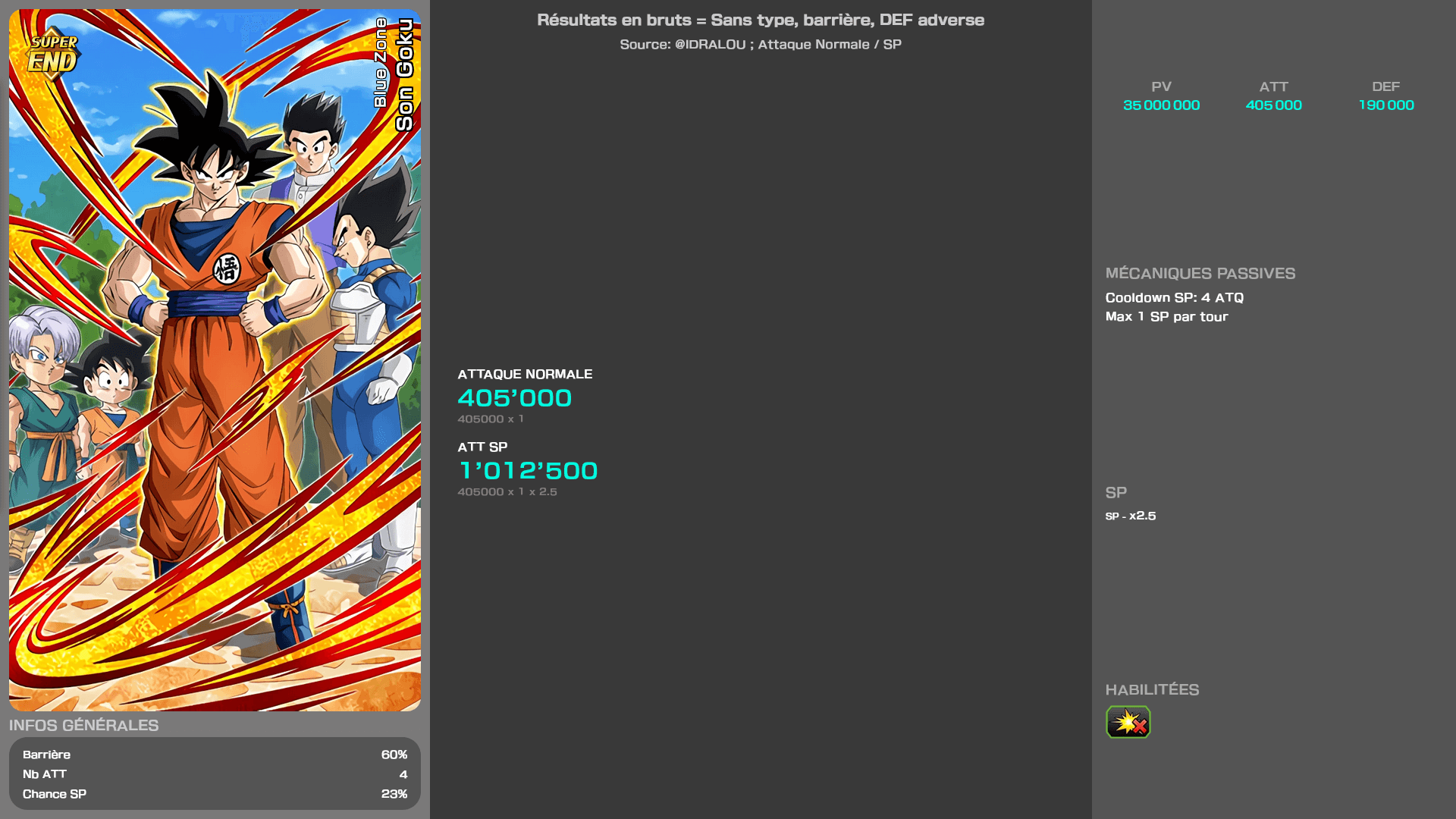Click the PV stat label

point(1161,87)
